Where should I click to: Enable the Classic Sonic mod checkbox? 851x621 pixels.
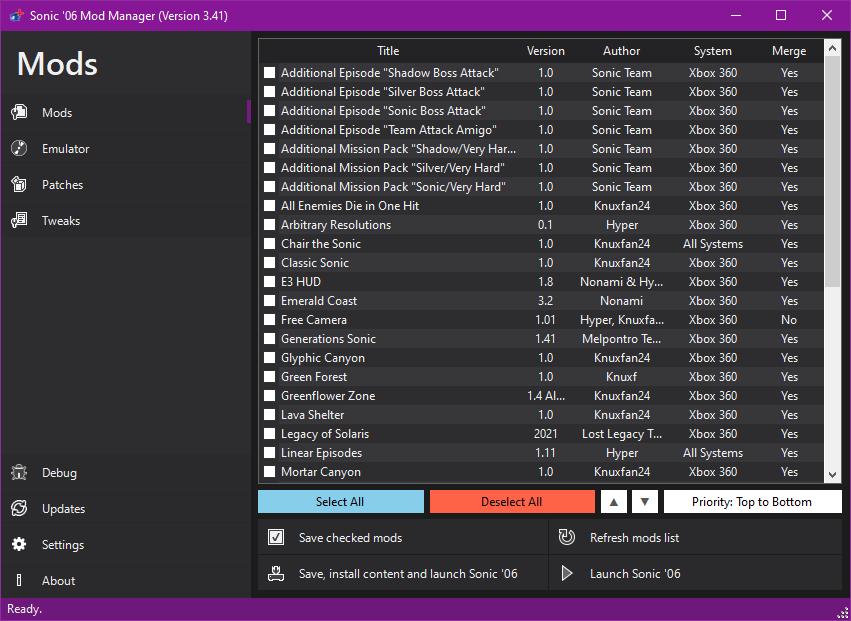[270, 263]
